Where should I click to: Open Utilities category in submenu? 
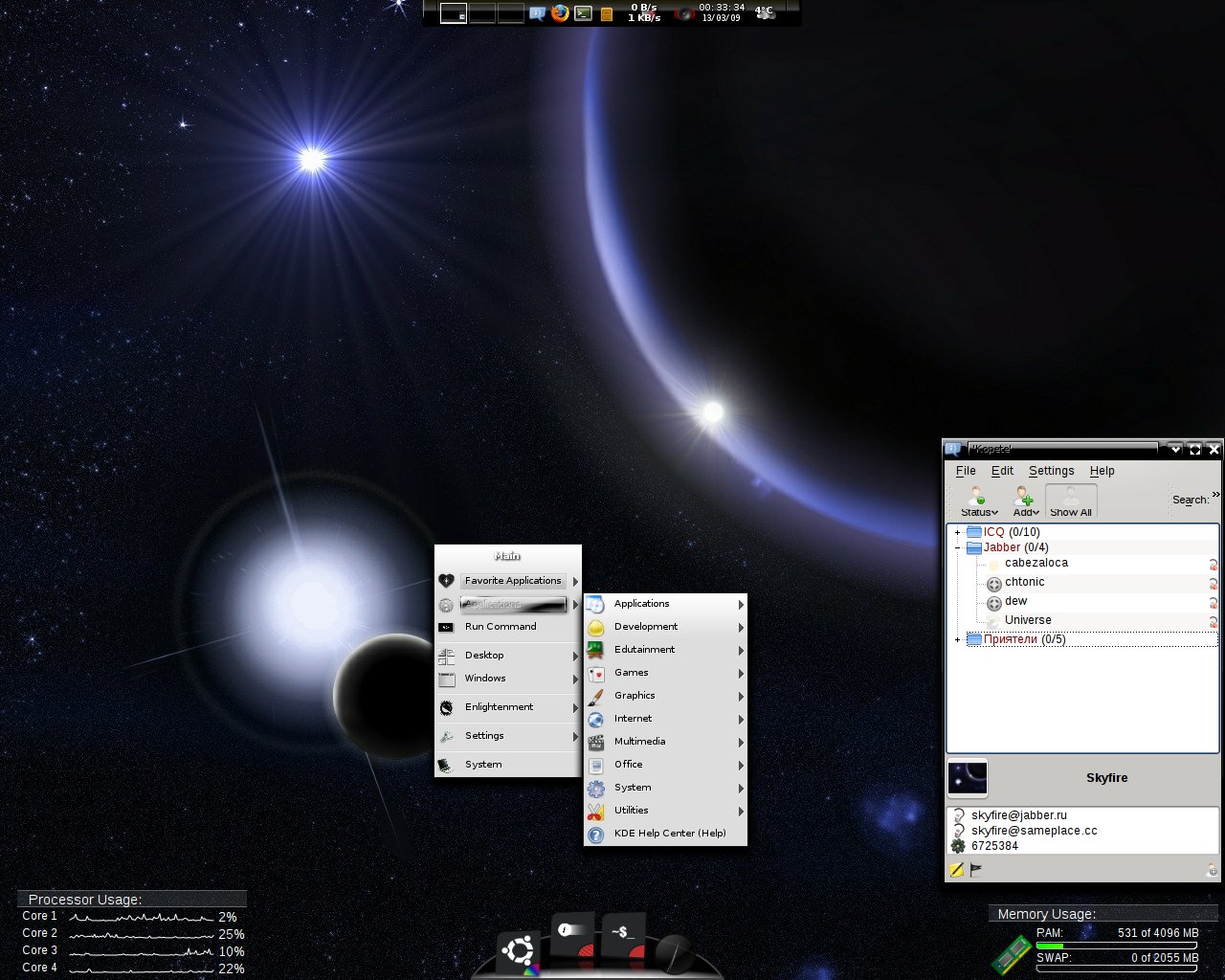click(665, 811)
